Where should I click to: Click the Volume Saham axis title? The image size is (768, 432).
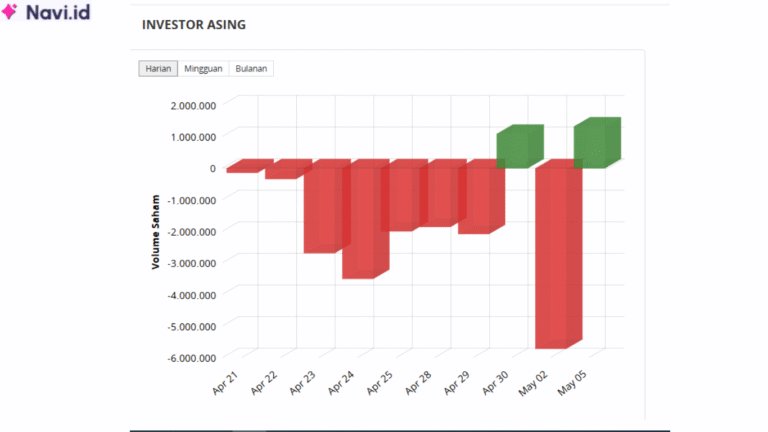[156, 232]
